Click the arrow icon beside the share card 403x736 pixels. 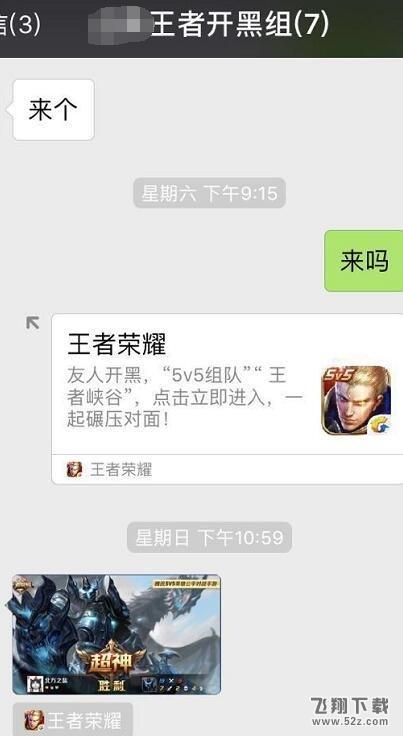pos(32,322)
